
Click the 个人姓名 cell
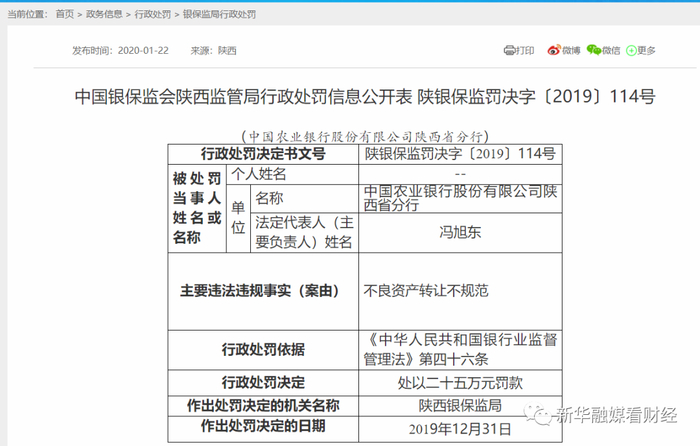click(292, 174)
